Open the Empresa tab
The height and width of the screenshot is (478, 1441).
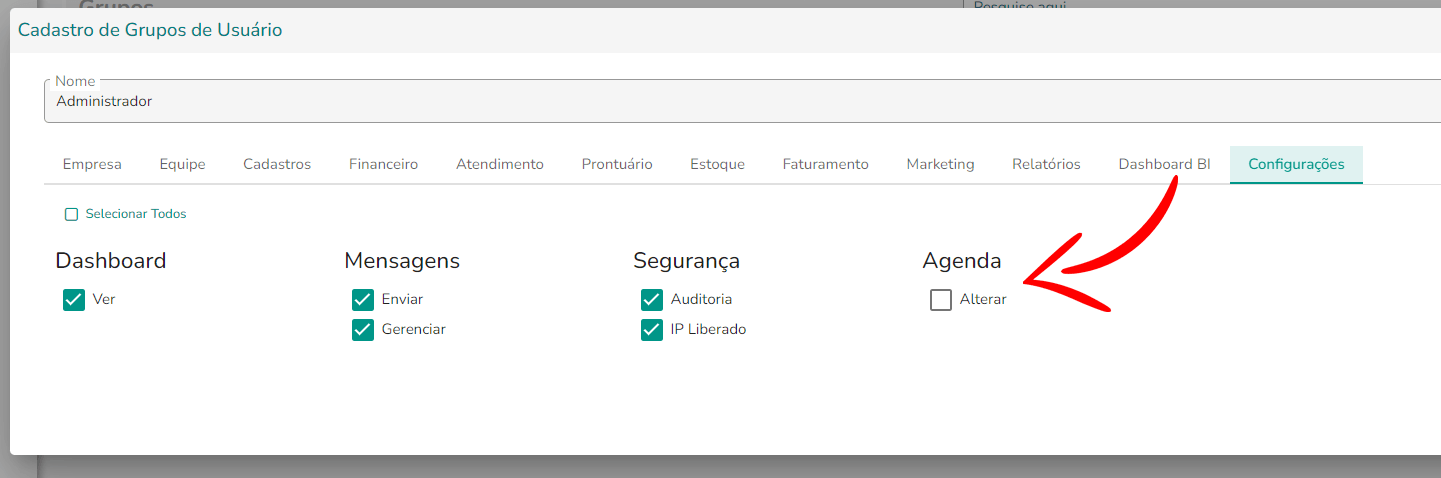point(92,164)
